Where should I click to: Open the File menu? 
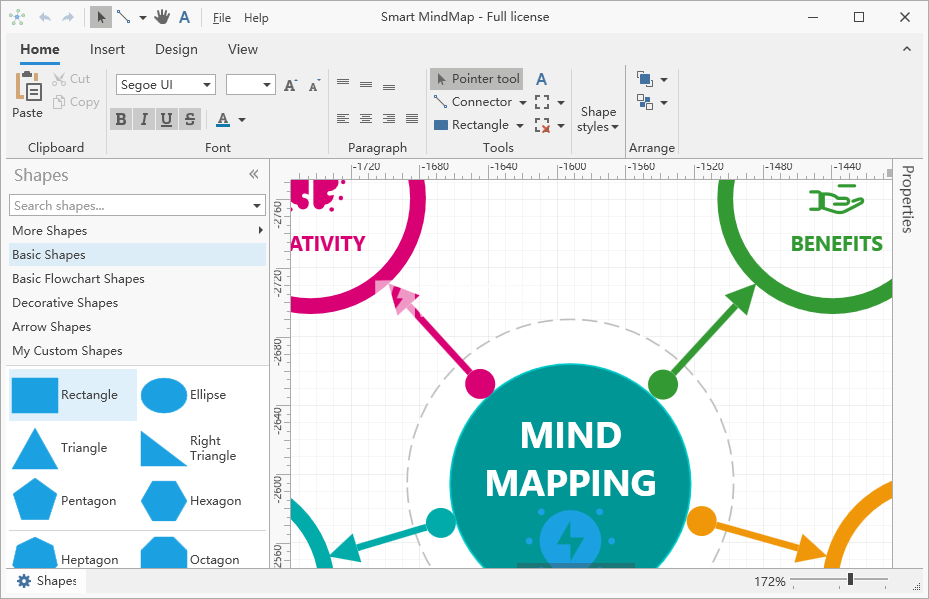click(222, 18)
